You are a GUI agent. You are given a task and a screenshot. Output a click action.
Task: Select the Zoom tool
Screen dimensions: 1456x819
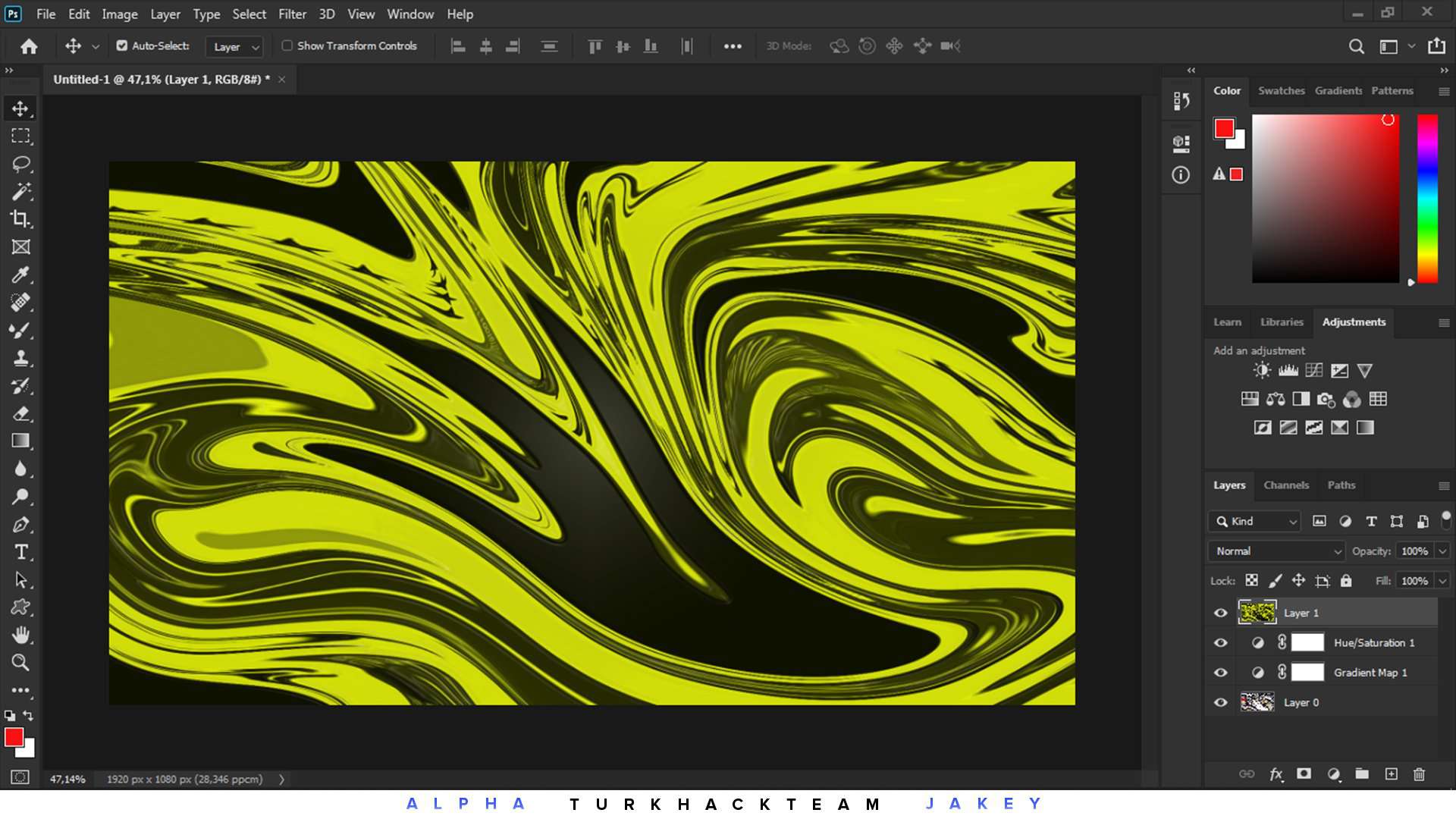[x=20, y=662]
